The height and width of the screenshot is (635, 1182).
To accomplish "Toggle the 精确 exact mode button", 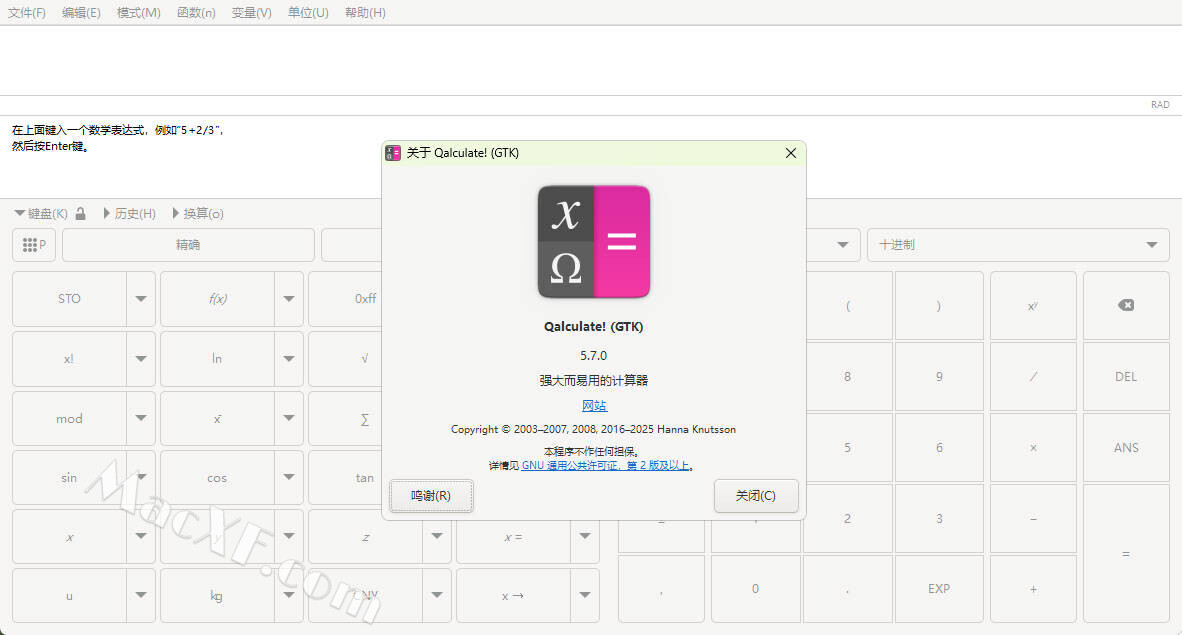I will [x=188, y=245].
